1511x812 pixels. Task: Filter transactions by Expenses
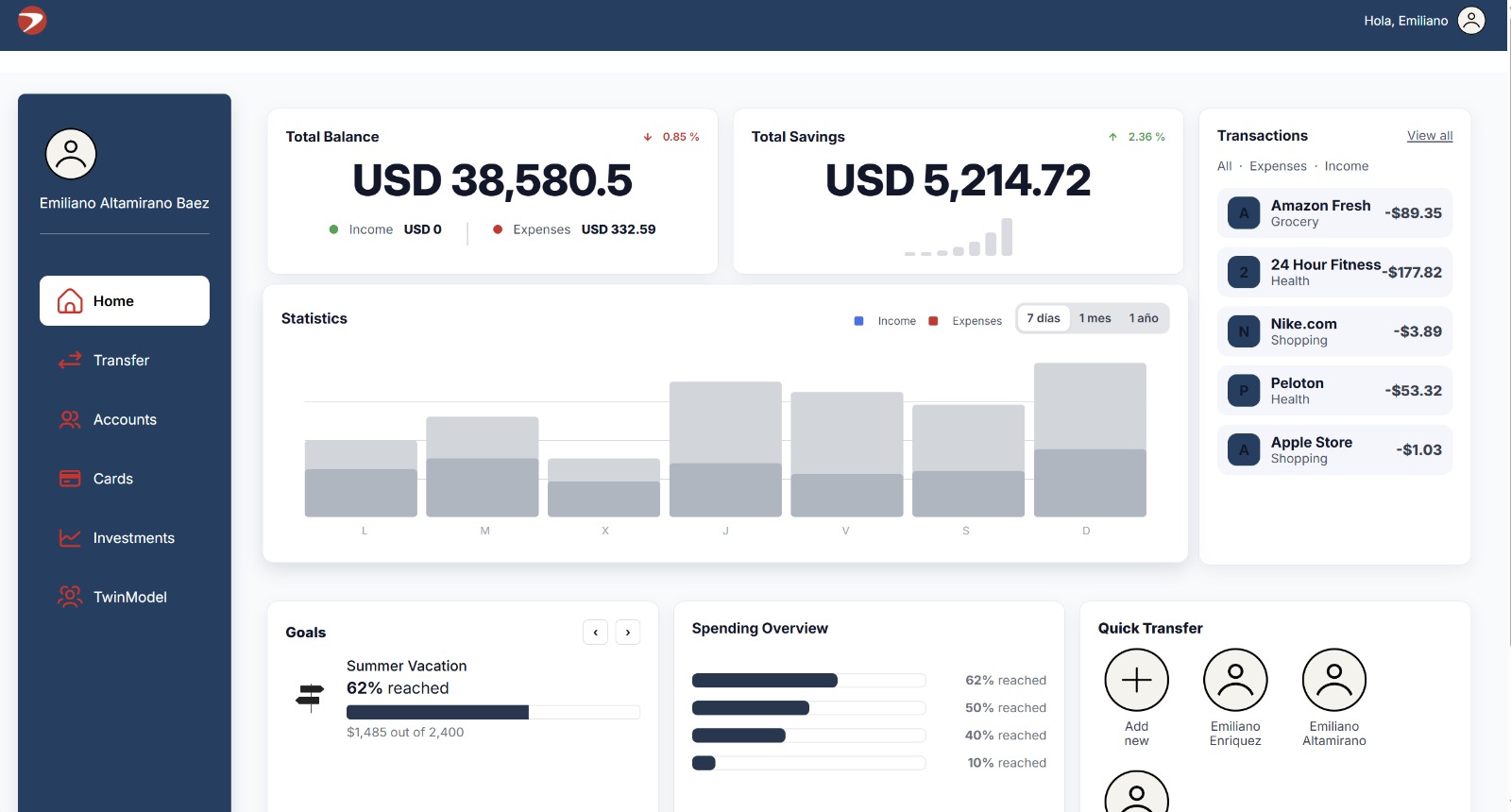[x=1279, y=166]
